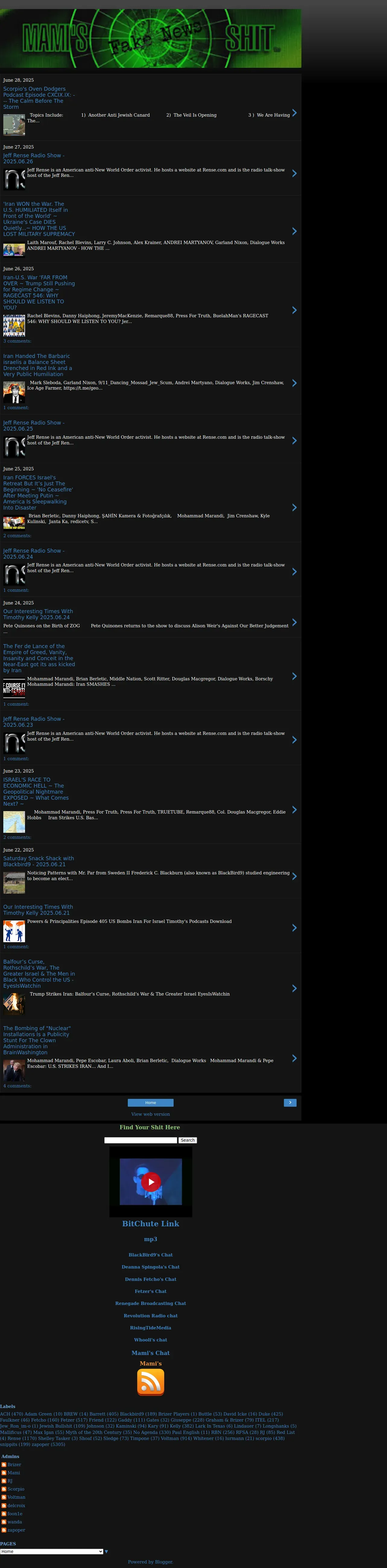The width and height of the screenshot is (387, 1568).
Task: Click the feed icon beside RJ
Action: 4,1481
